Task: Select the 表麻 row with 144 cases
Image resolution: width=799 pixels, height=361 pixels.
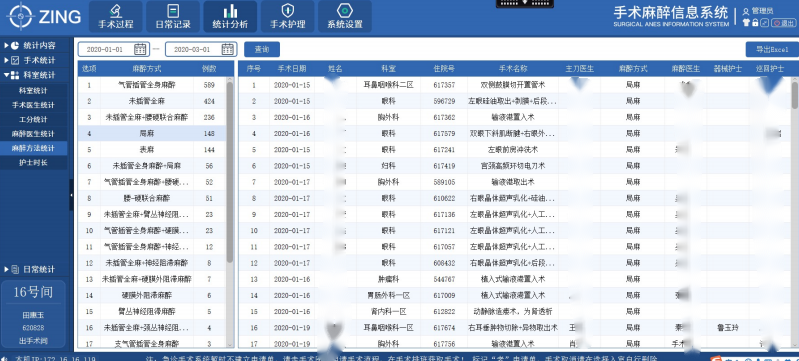Action: click(152, 150)
